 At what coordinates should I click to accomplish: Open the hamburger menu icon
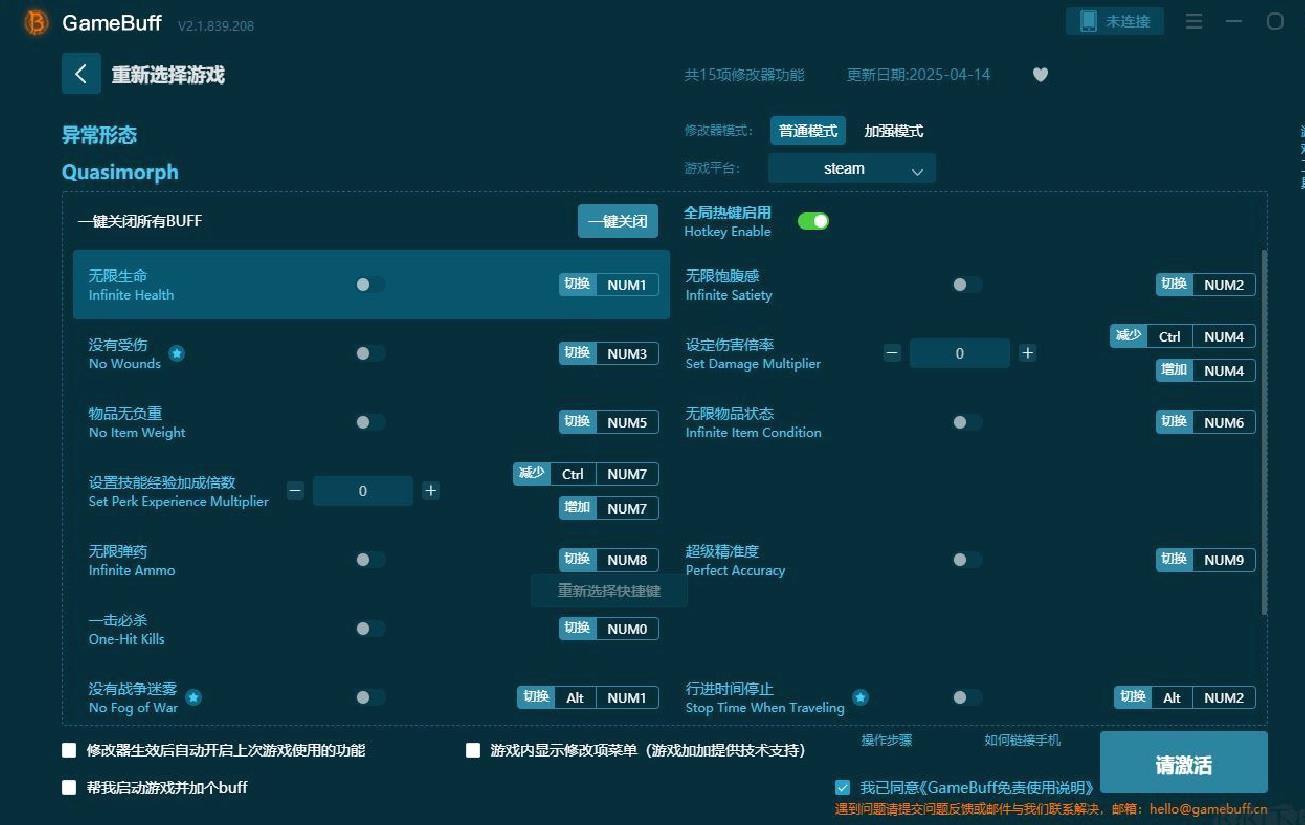(x=1194, y=21)
